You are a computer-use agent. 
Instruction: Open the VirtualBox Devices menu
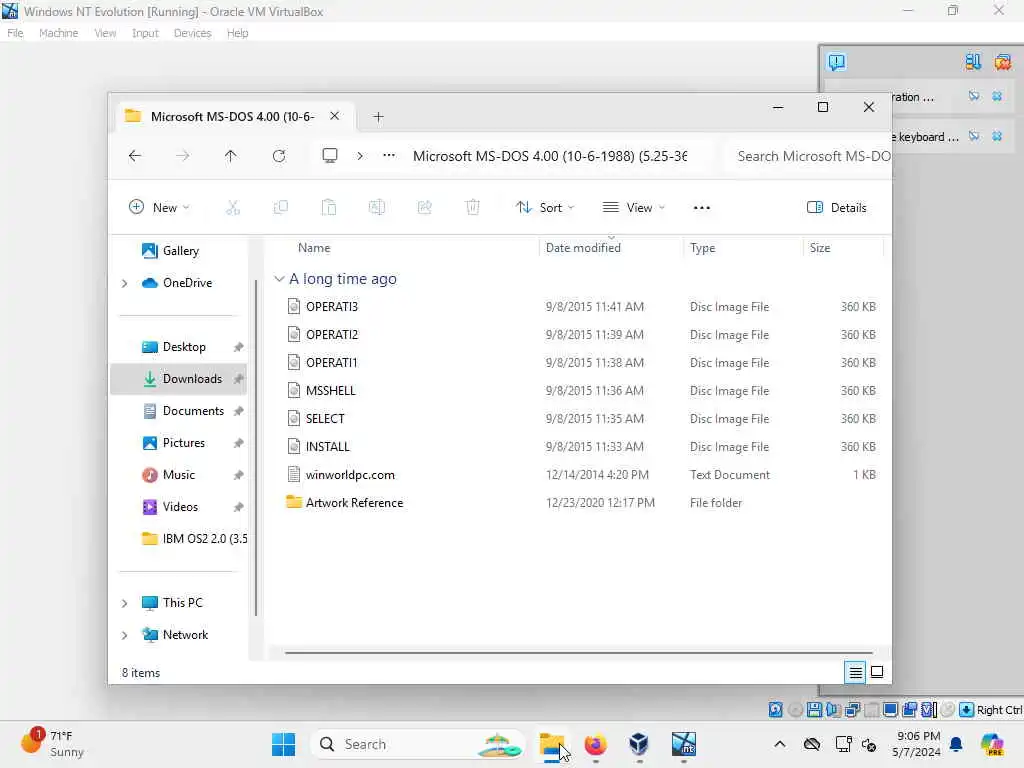[x=192, y=33]
